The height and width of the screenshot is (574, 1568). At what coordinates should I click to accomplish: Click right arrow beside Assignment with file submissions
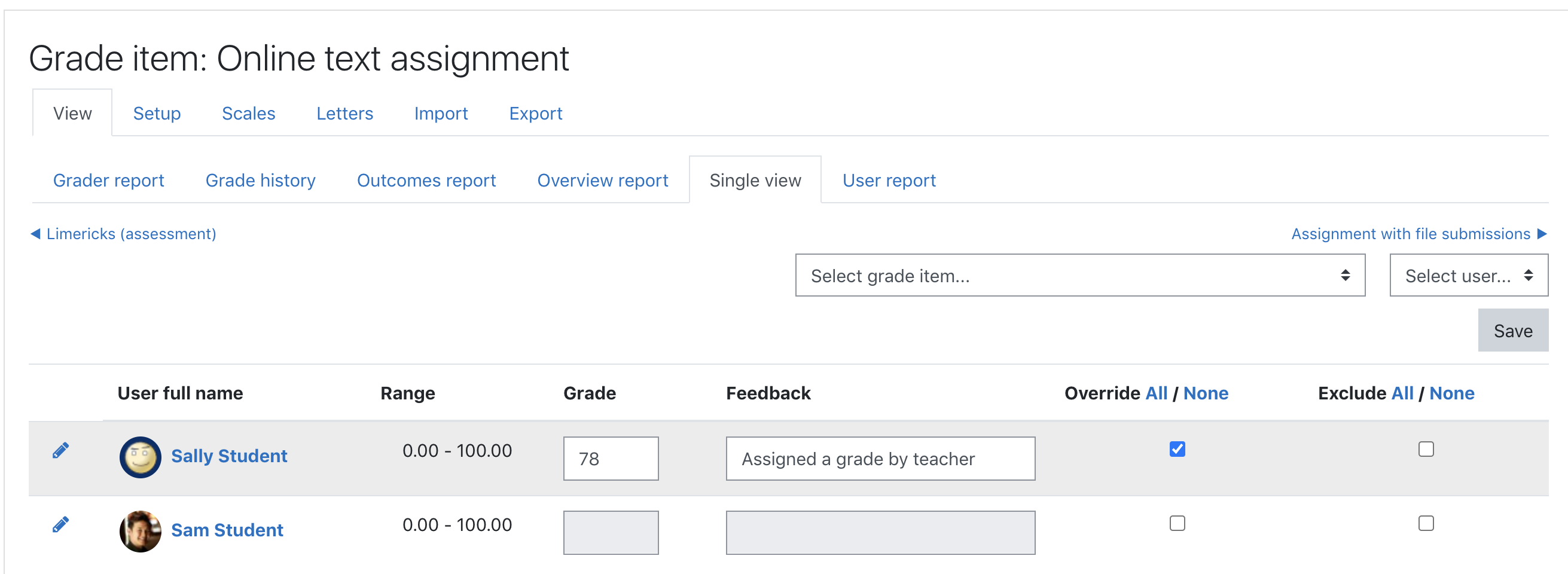click(1542, 234)
